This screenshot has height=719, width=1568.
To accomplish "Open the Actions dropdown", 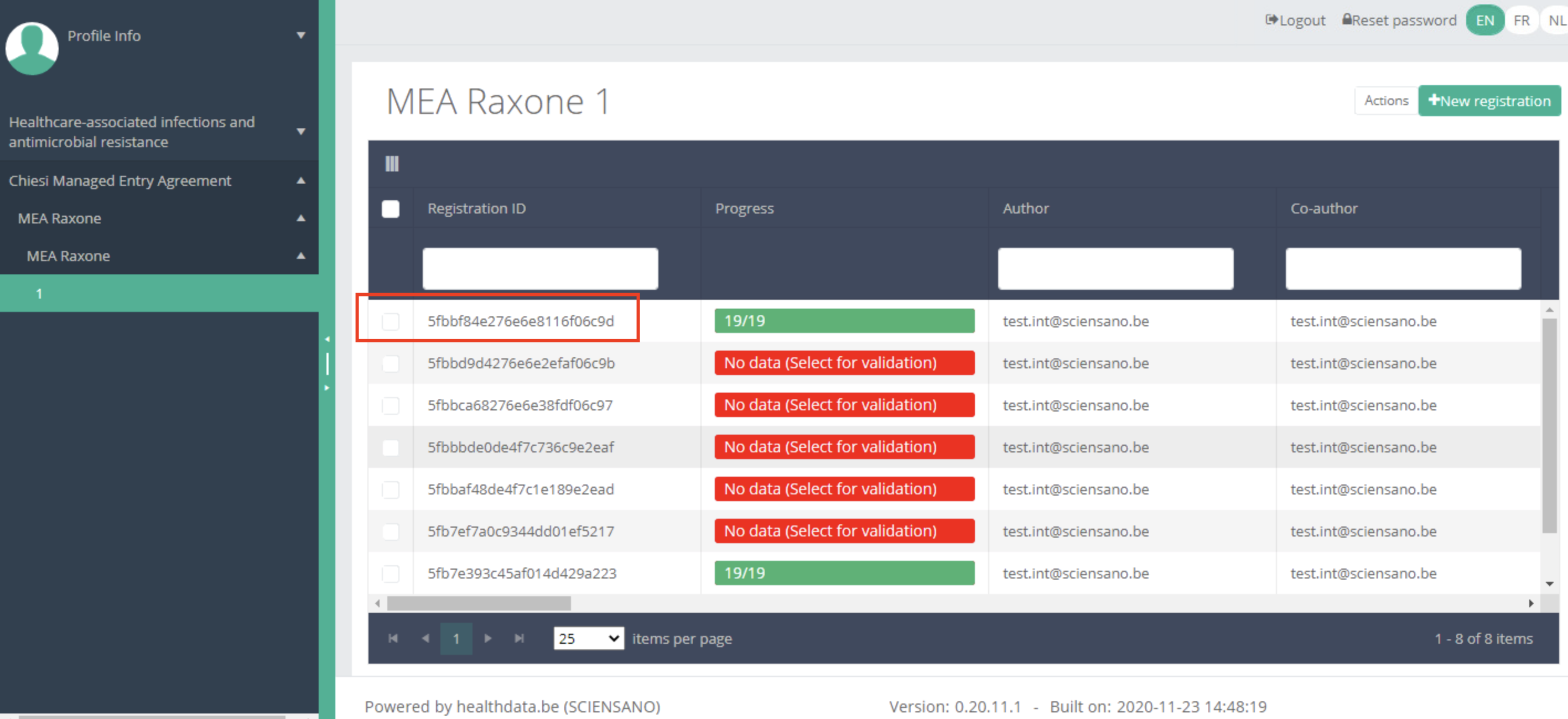I will pos(1386,100).
